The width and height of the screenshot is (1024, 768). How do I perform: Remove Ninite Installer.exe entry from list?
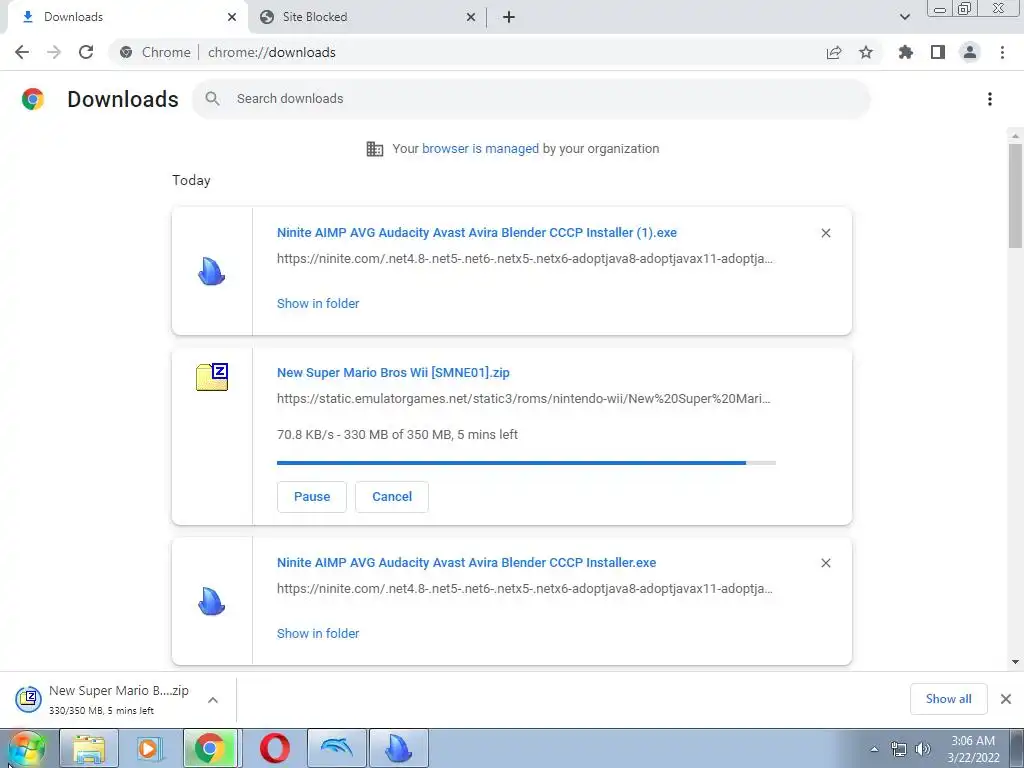(x=826, y=563)
